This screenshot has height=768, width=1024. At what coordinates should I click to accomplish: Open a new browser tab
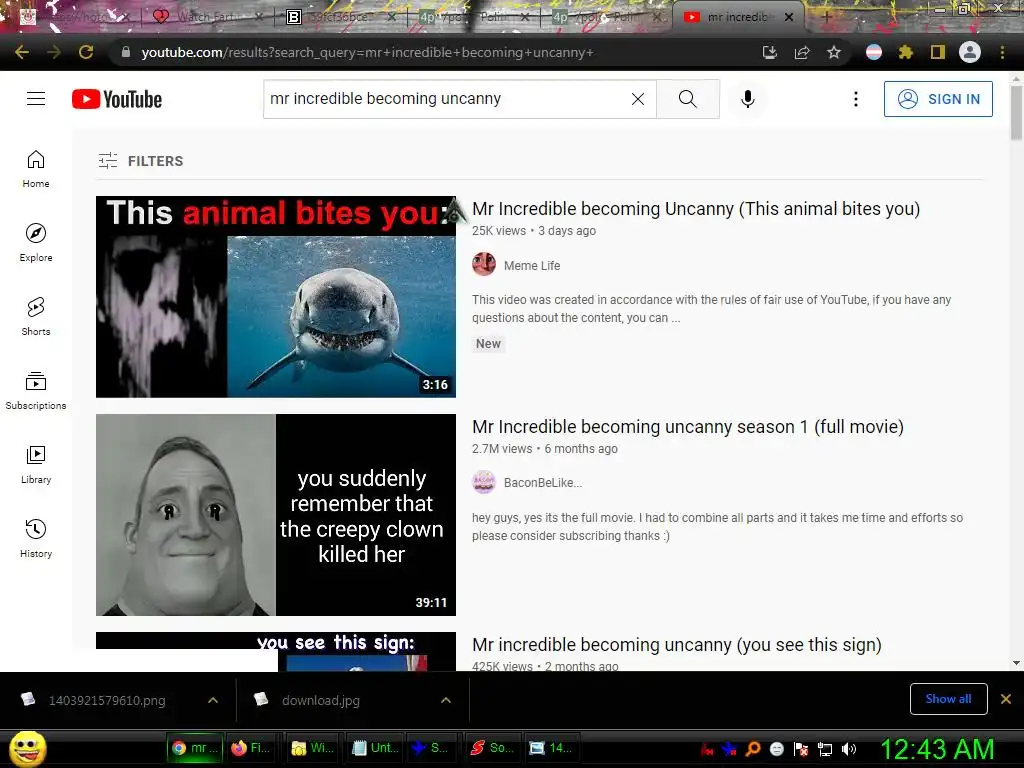point(826,17)
